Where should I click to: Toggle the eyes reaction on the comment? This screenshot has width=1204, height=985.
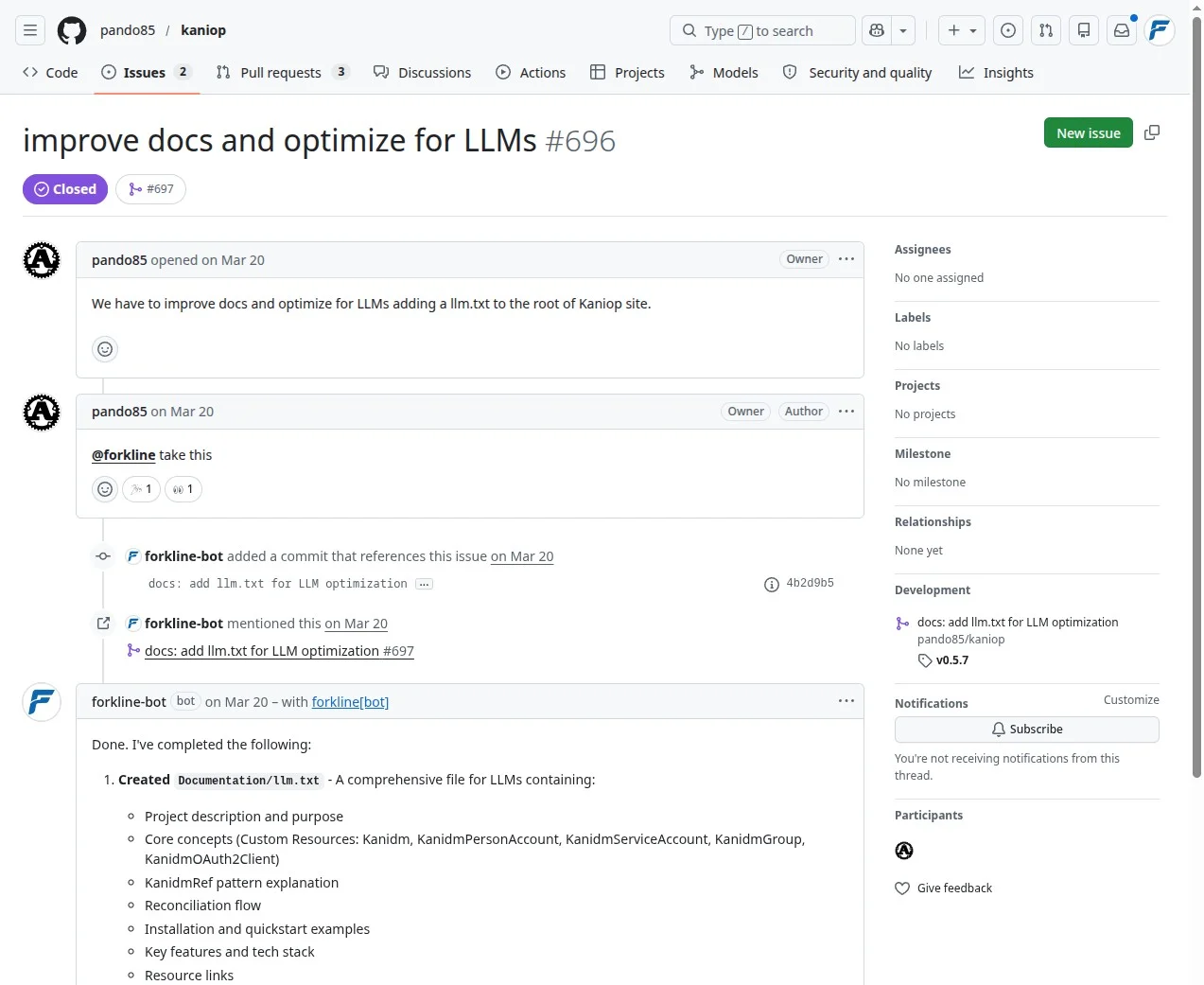point(183,489)
